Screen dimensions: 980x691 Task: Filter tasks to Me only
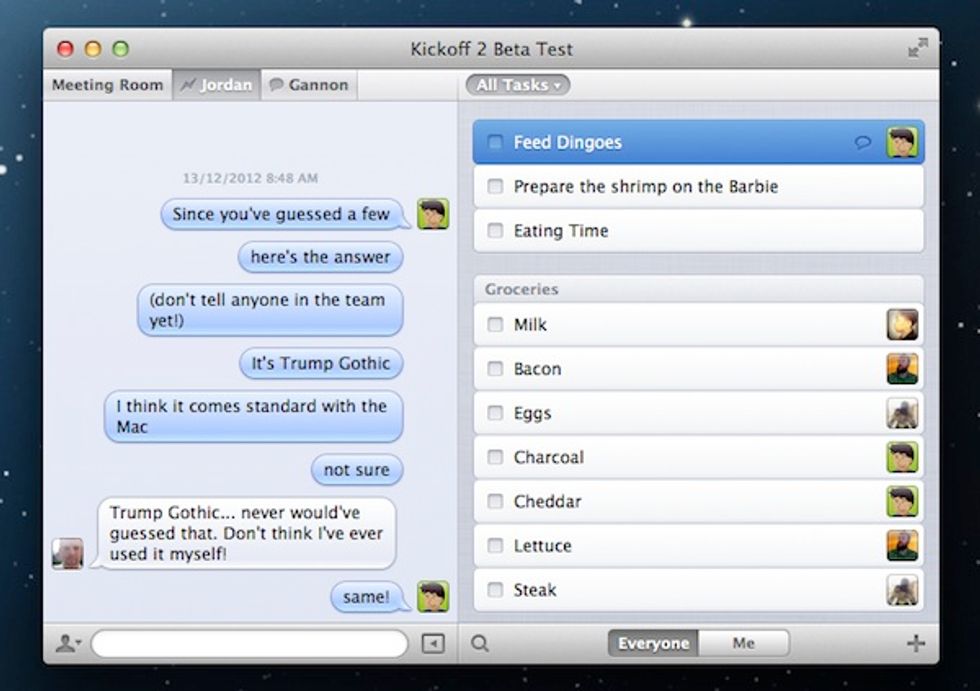[x=744, y=643]
